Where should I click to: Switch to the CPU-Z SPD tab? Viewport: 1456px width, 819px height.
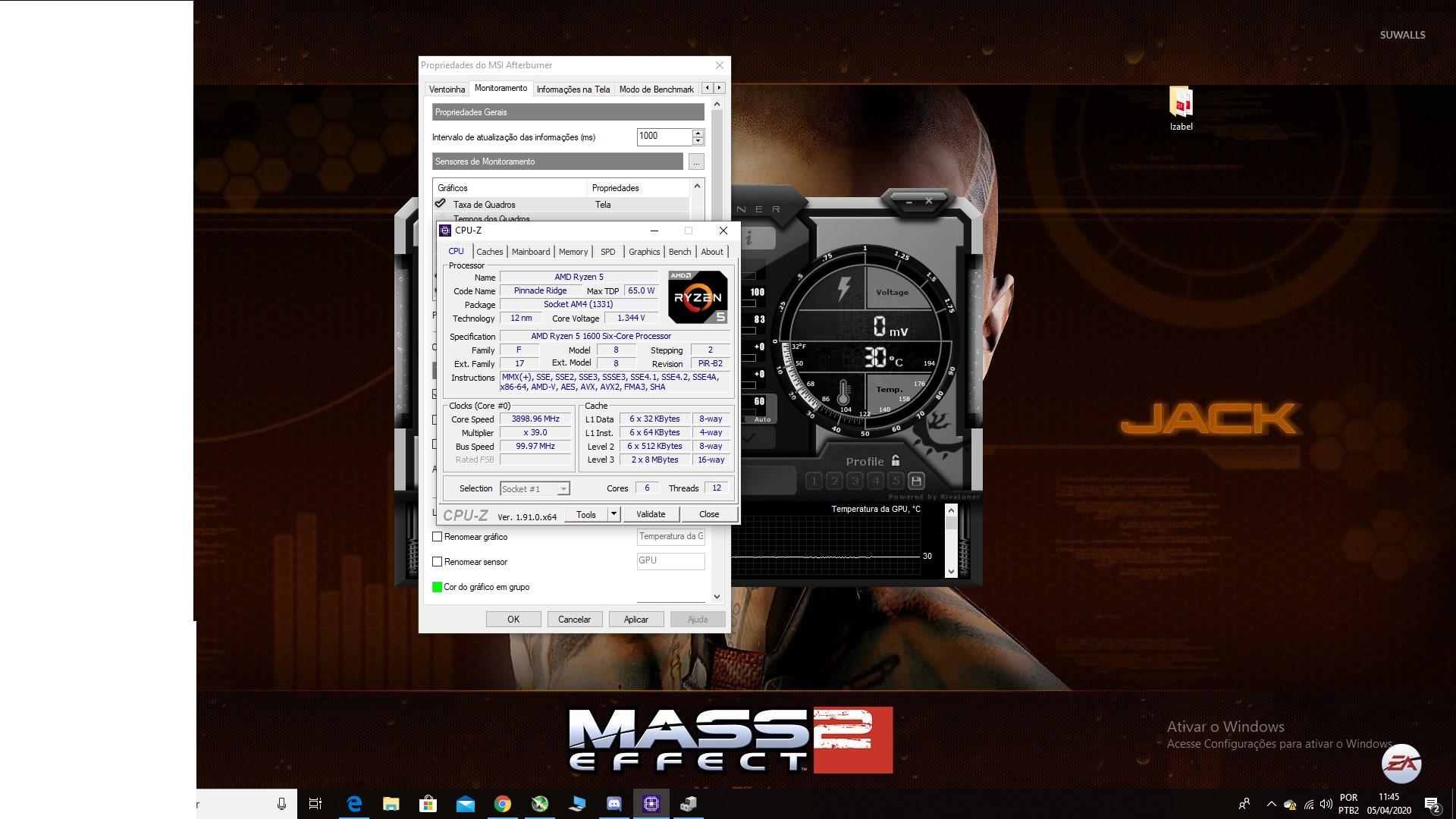coord(608,252)
